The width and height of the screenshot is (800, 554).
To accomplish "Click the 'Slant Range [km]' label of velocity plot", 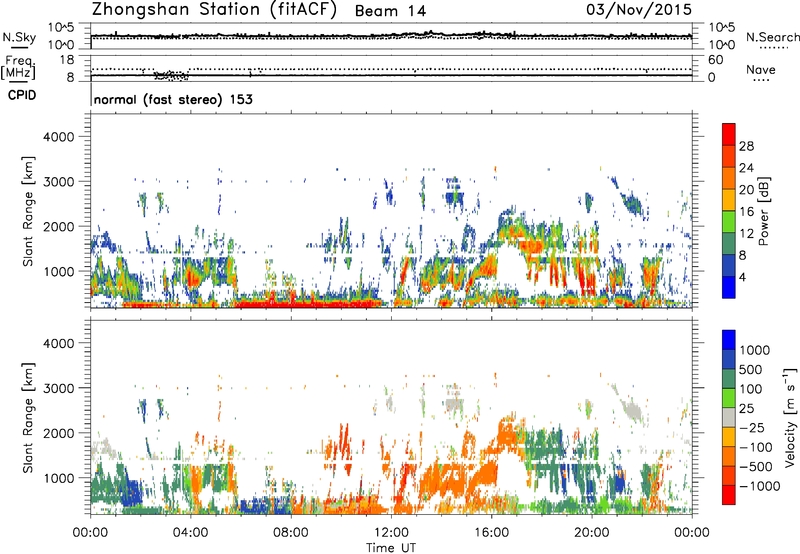I will [x=28, y=417].
